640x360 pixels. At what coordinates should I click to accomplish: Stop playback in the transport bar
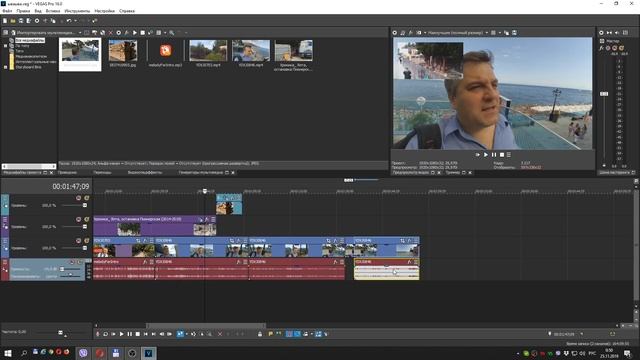[x=138, y=334]
